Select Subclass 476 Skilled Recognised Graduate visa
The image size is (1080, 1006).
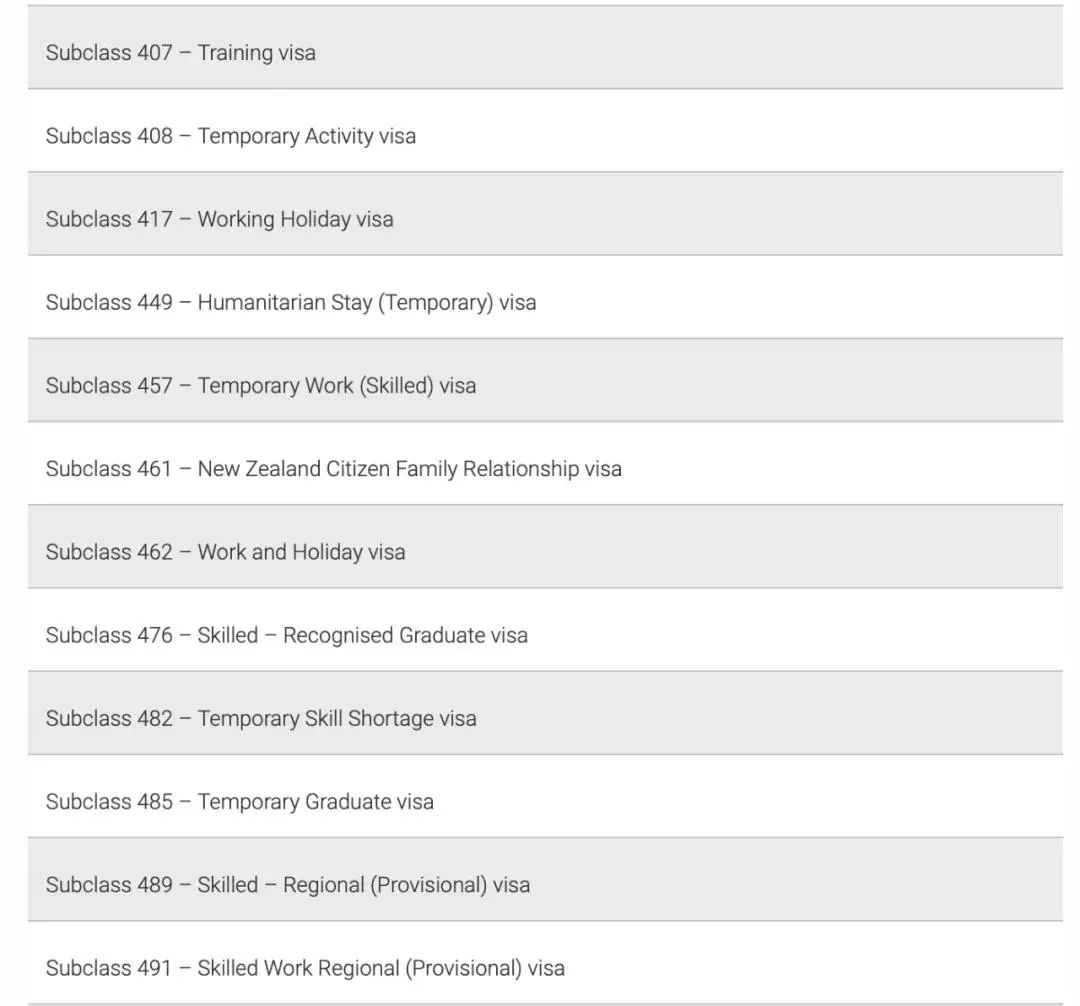[545, 631]
